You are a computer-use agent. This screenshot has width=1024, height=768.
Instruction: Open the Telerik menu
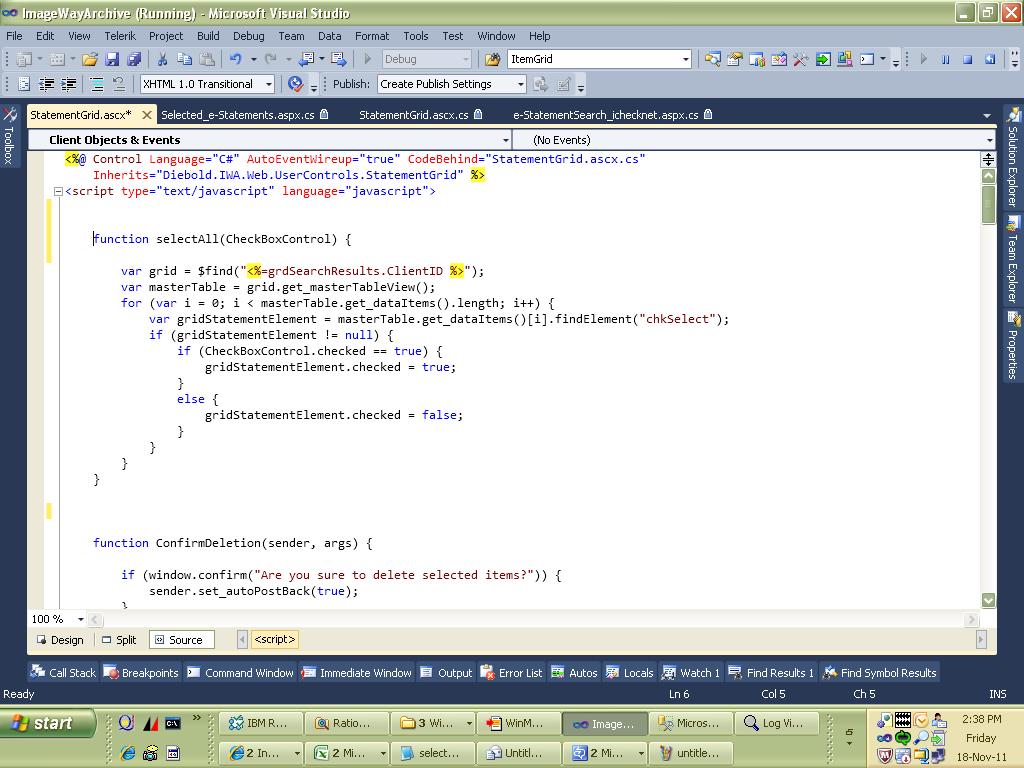120,36
